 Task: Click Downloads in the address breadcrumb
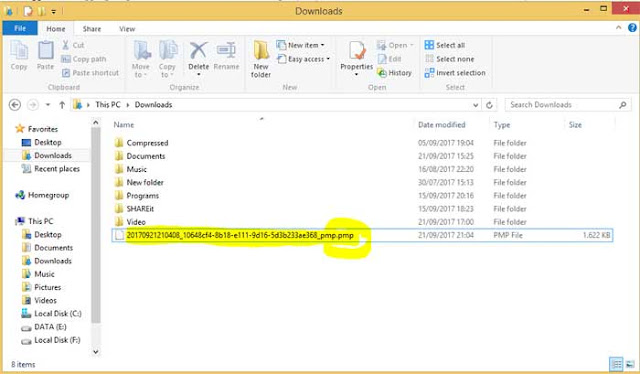pos(153,105)
